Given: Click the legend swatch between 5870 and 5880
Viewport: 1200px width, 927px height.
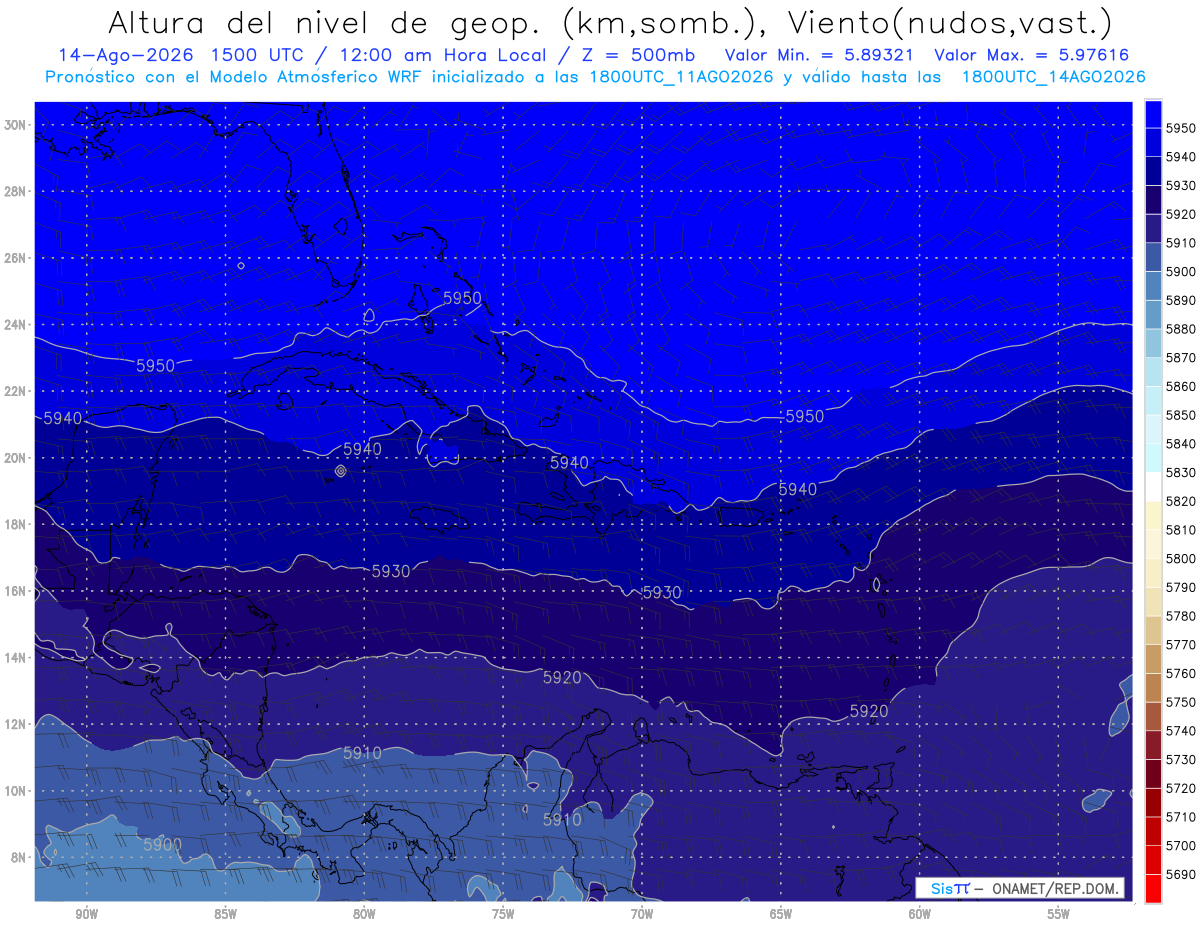Looking at the screenshot, I should point(1153,344).
